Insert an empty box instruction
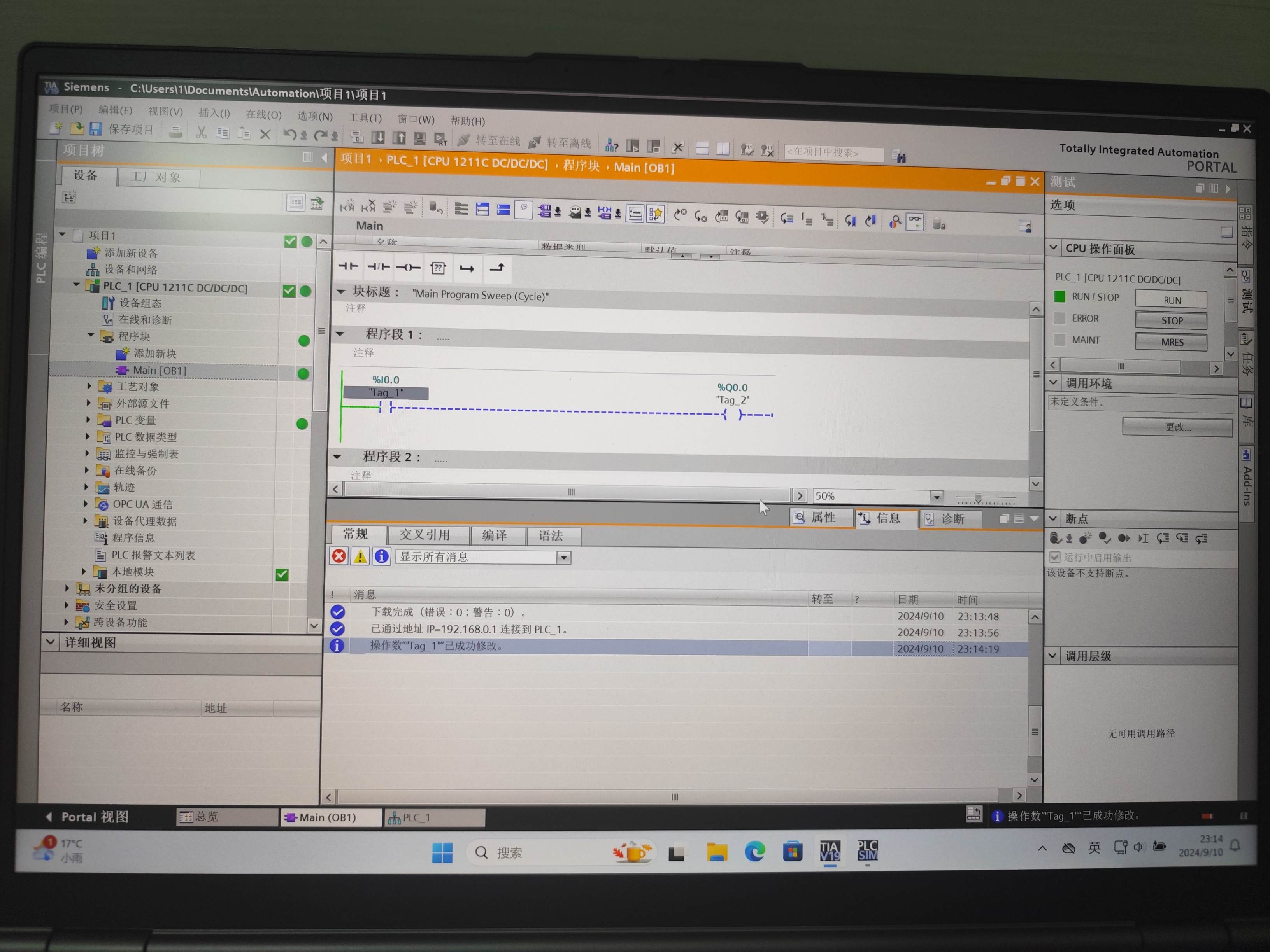This screenshot has height=952, width=1270. pyautogui.click(x=438, y=268)
